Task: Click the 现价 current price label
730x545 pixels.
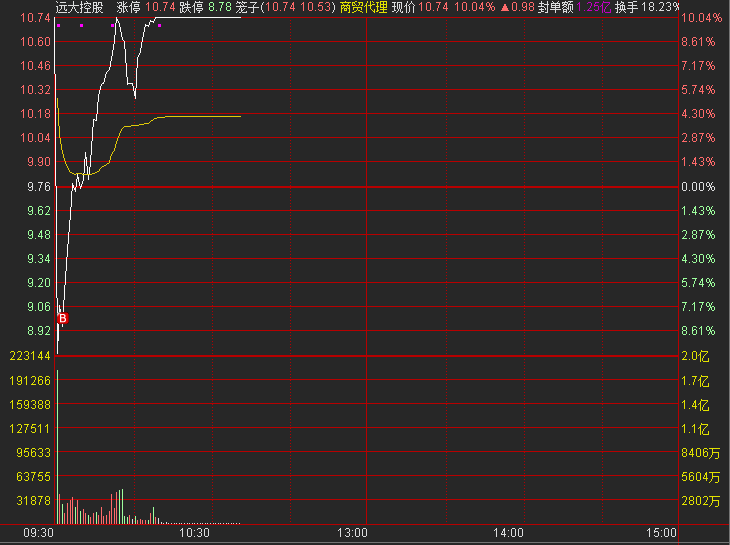Action: 403,7
